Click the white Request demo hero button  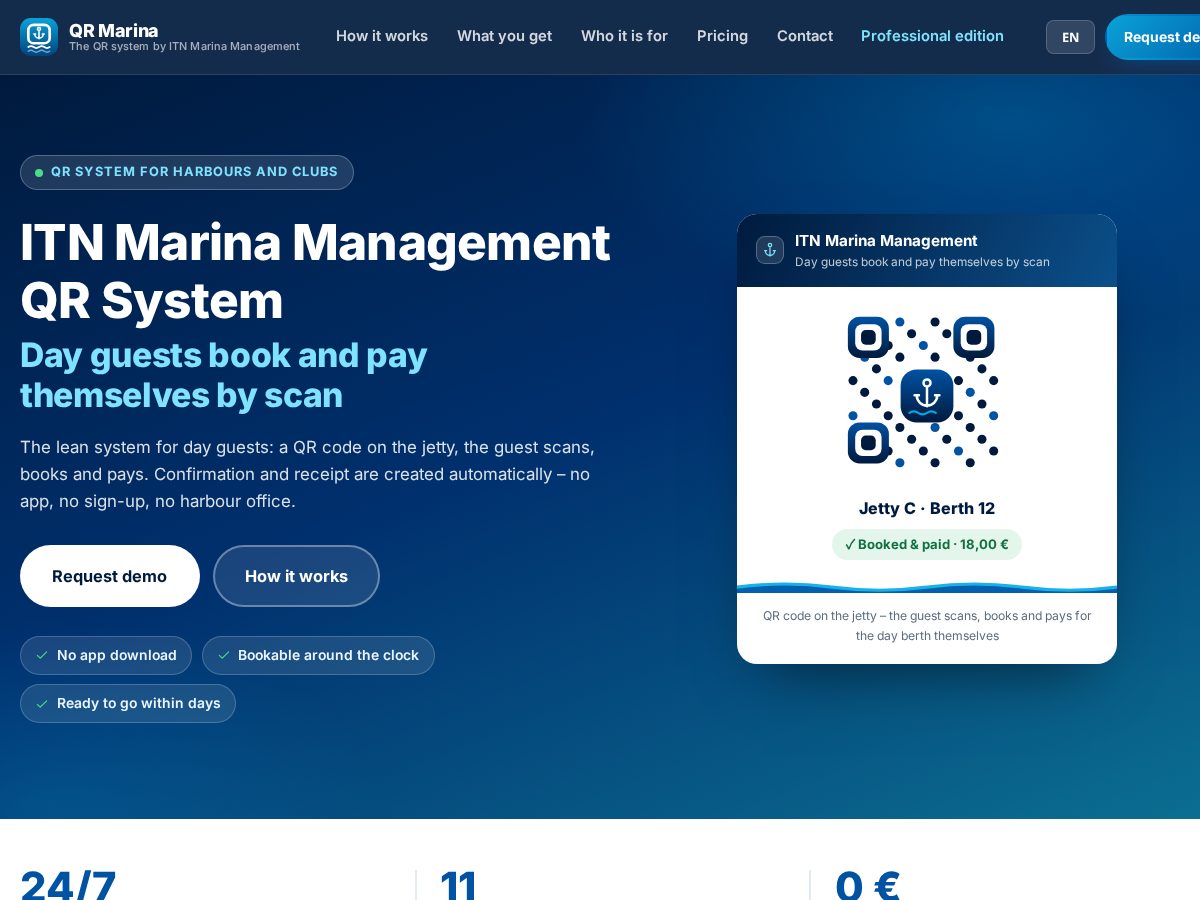[x=110, y=576]
